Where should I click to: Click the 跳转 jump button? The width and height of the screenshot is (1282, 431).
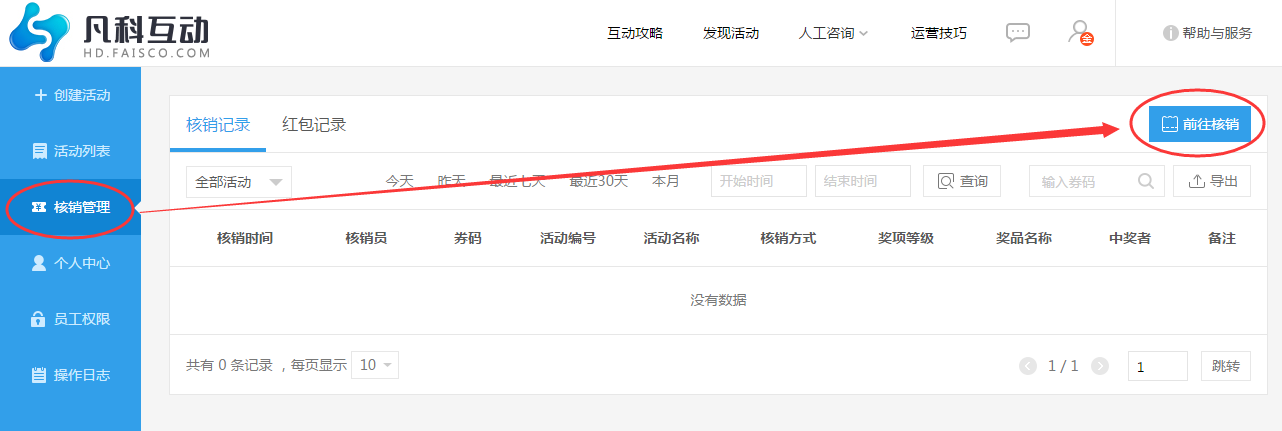click(x=1226, y=366)
